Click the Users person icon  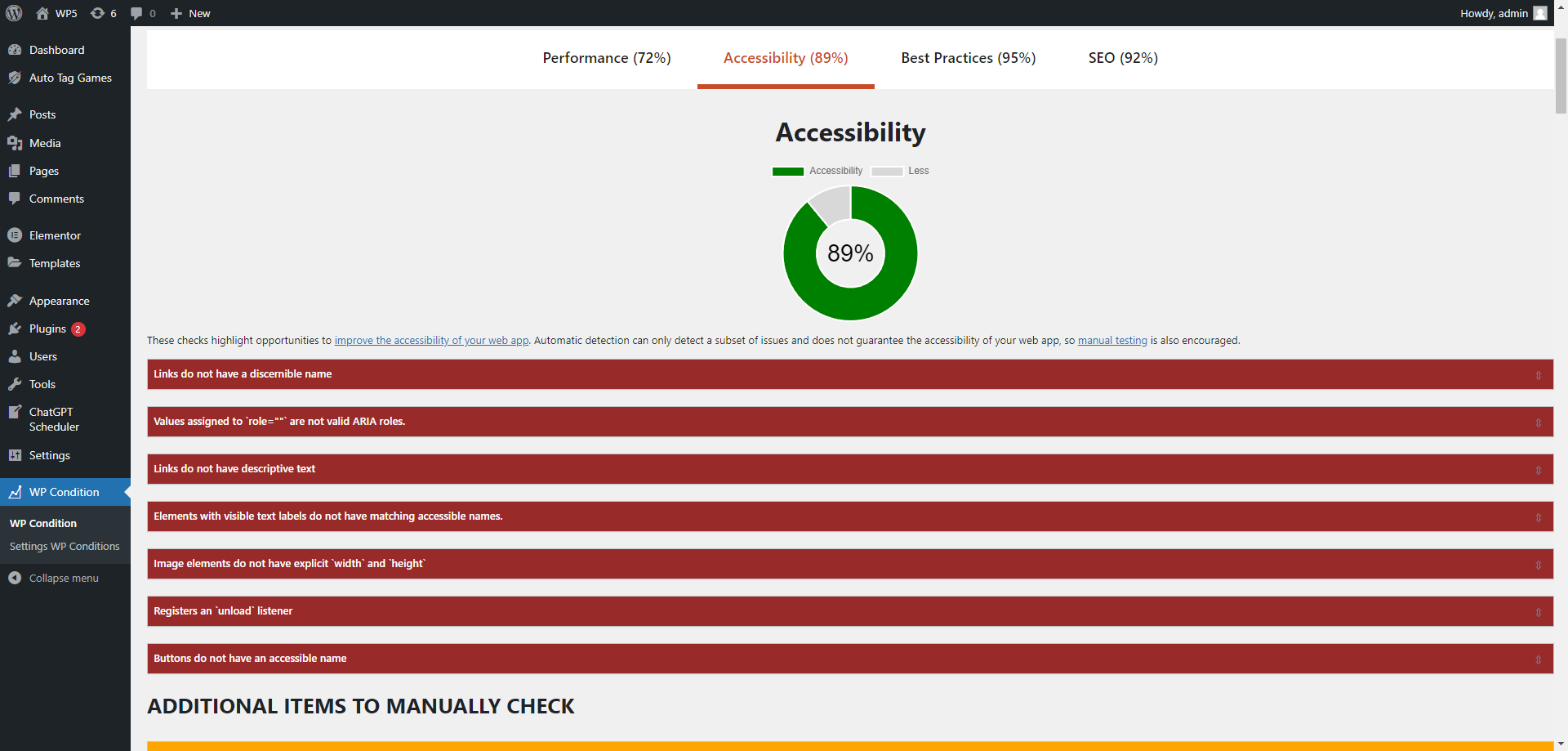pos(15,356)
